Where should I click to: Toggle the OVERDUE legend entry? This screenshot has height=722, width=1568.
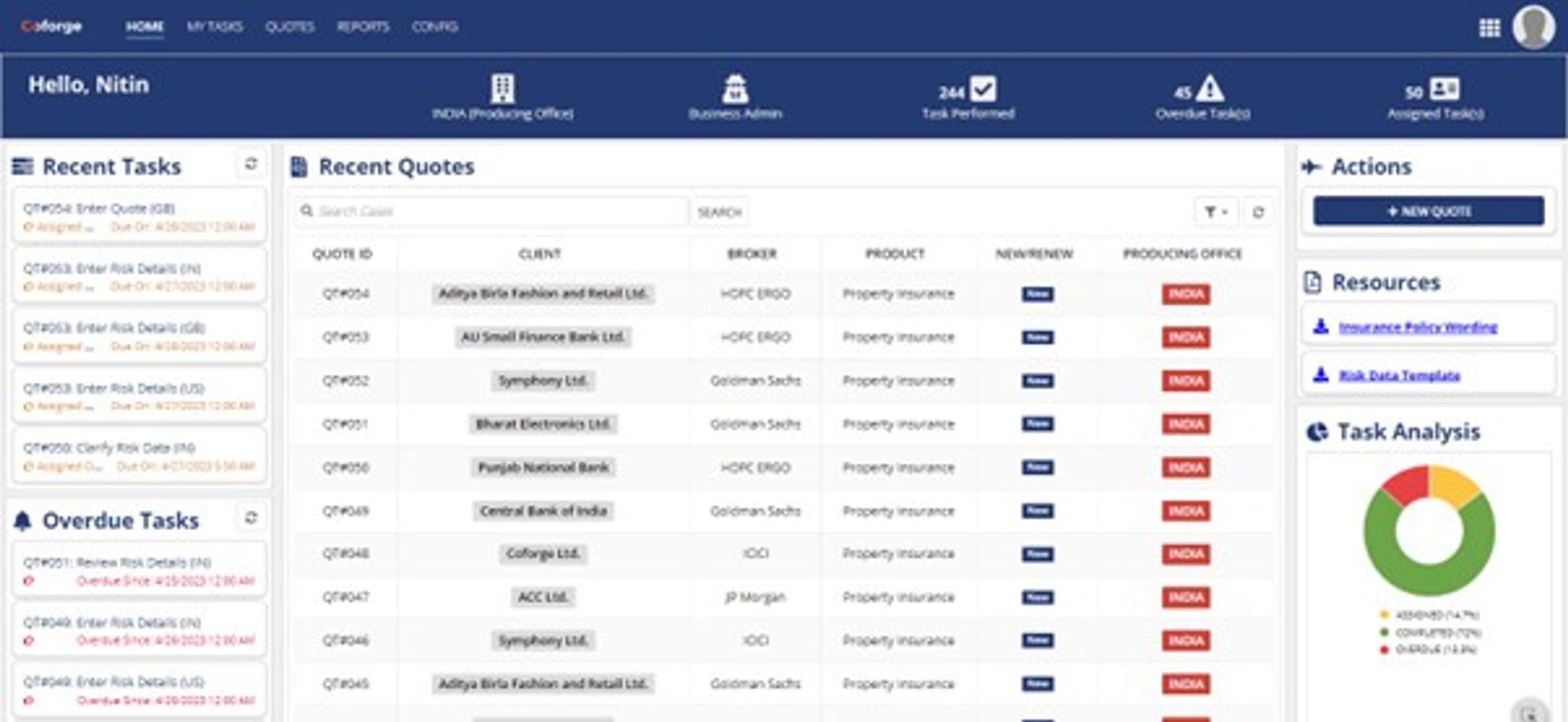tap(1428, 650)
